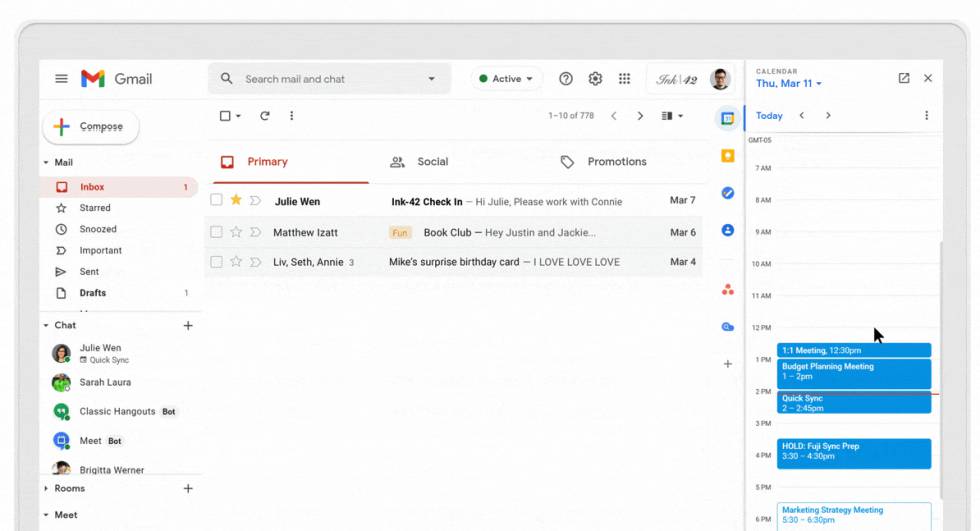This screenshot has width=980, height=531.
Task: Open calendar in a new tab
Action: pyautogui.click(x=904, y=78)
